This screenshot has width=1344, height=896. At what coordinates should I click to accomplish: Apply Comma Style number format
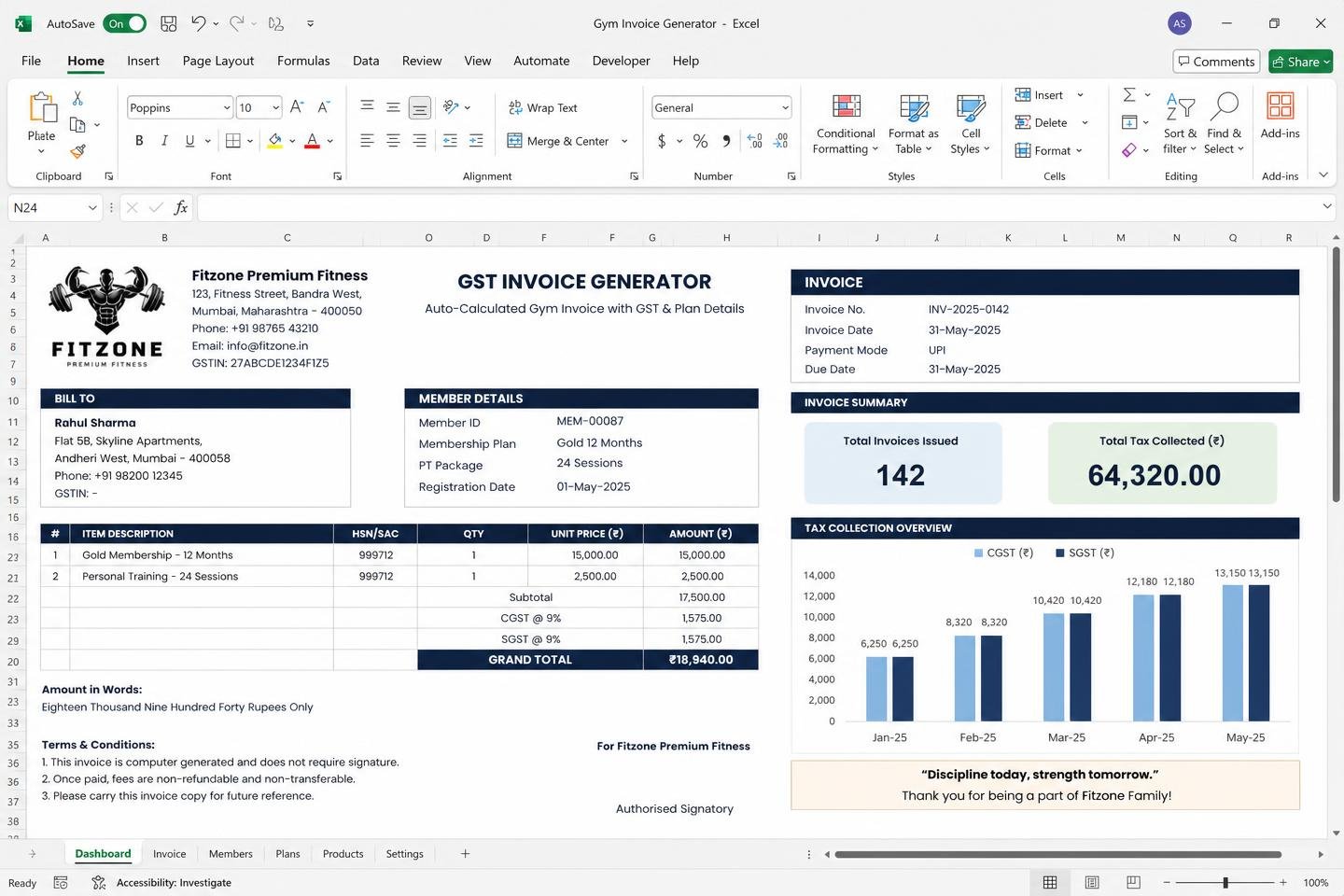coord(725,141)
